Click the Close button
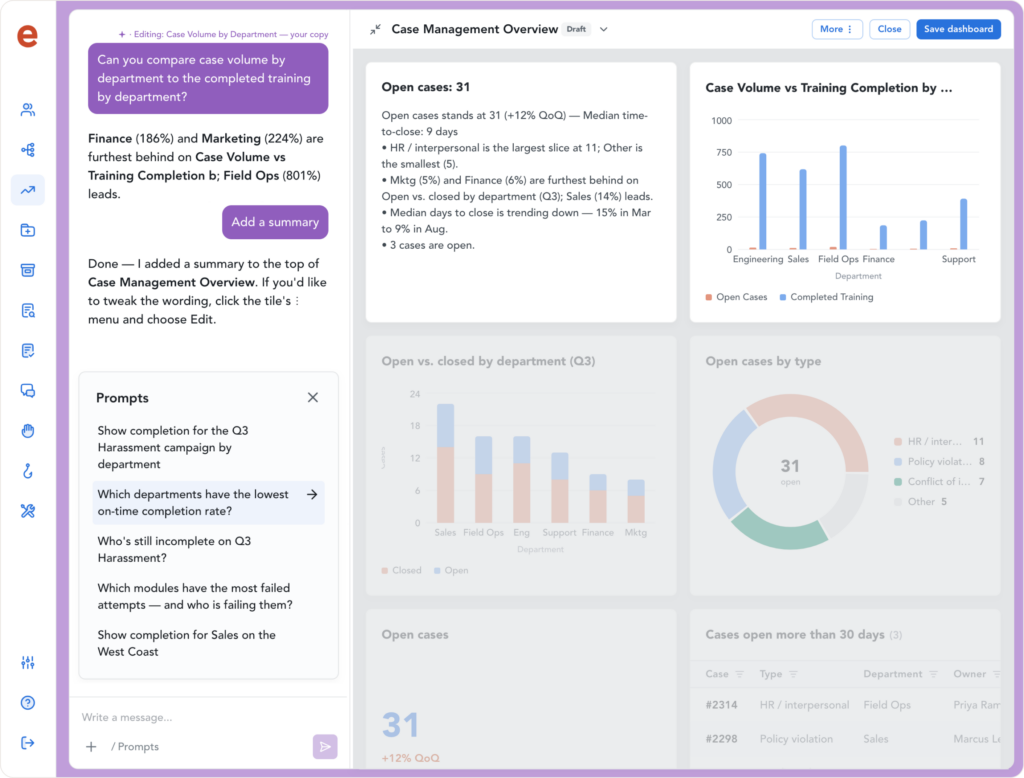Screen dimensions: 1024x778 coord(889,29)
